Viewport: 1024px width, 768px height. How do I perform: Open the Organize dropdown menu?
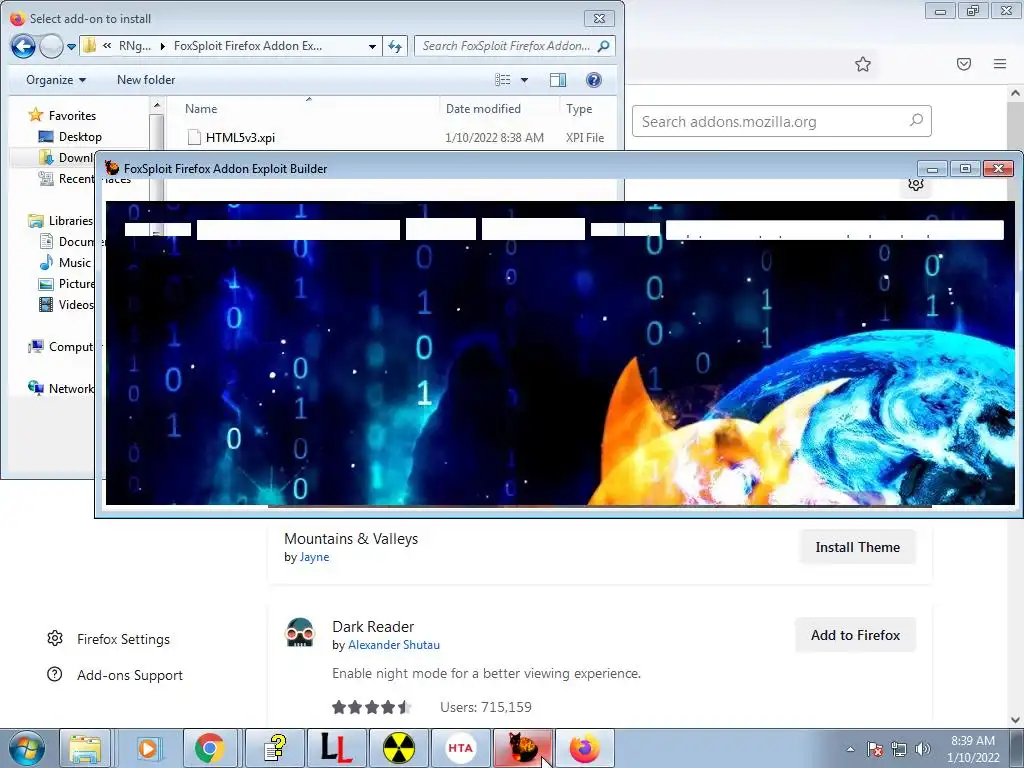(x=56, y=80)
